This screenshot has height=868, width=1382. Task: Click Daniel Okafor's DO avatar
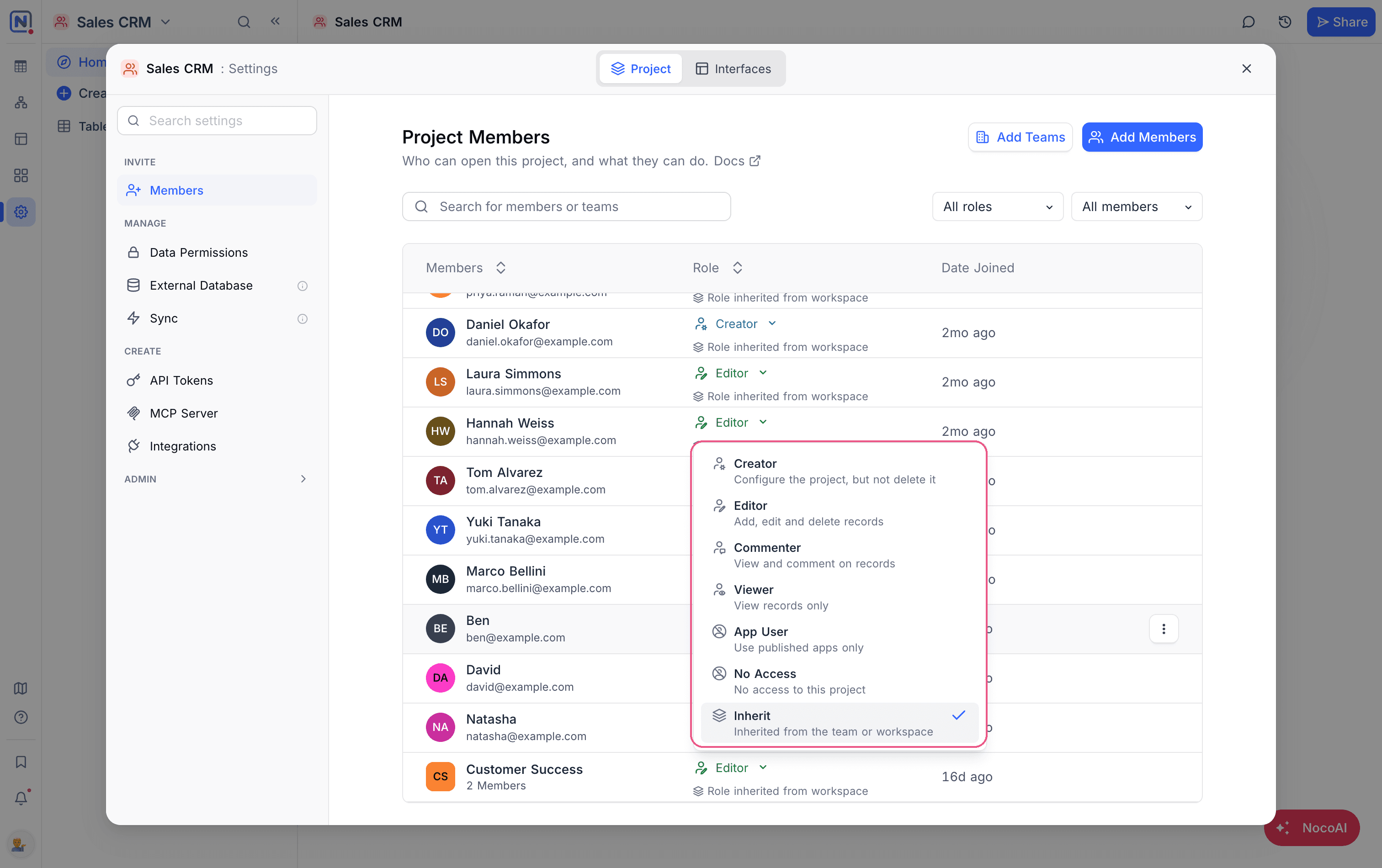point(440,332)
